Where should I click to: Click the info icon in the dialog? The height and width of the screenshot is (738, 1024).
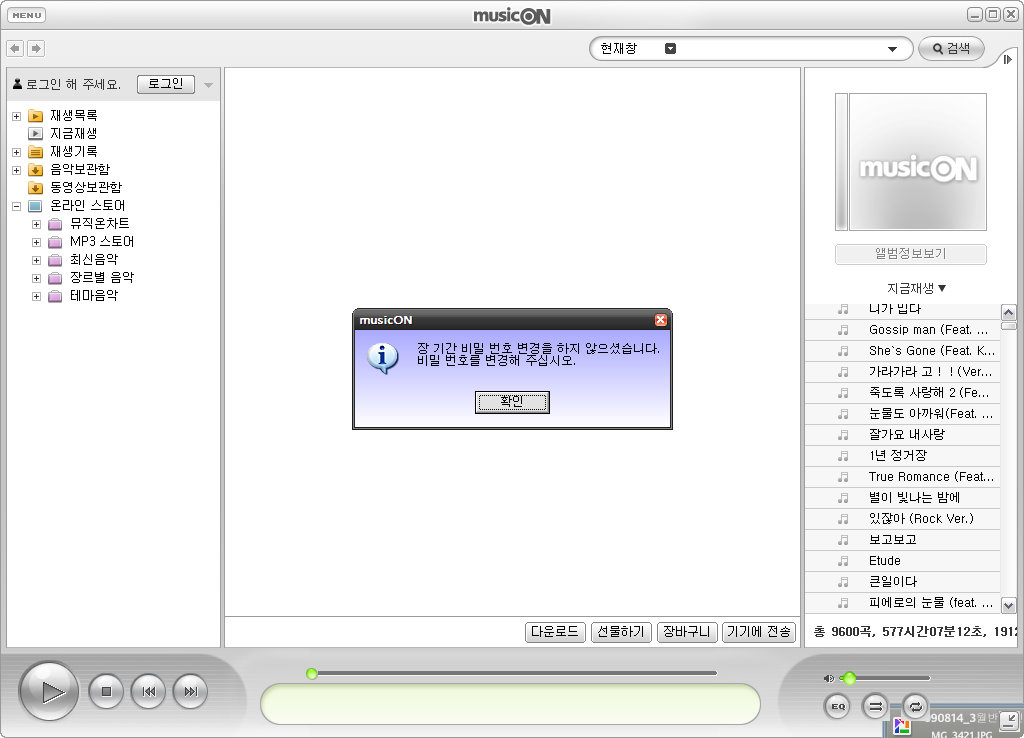pos(383,358)
